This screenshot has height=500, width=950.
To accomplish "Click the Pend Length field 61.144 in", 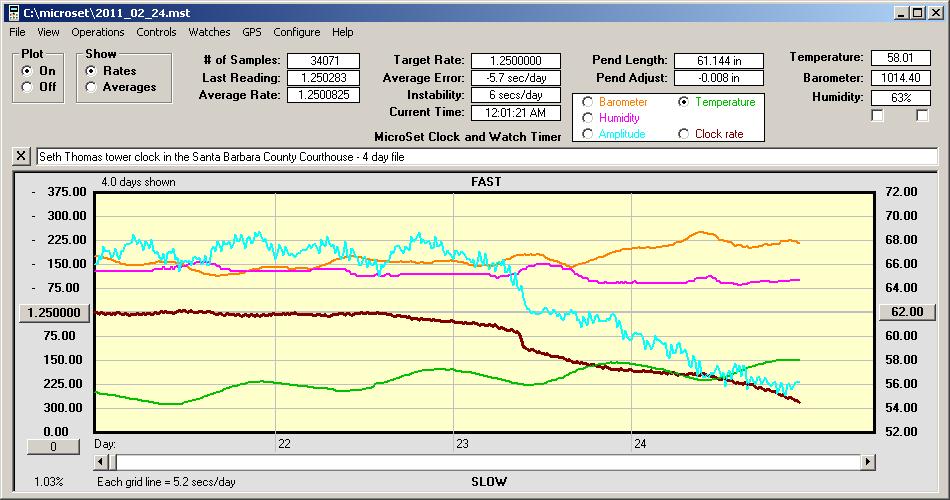I will click(x=719, y=61).
